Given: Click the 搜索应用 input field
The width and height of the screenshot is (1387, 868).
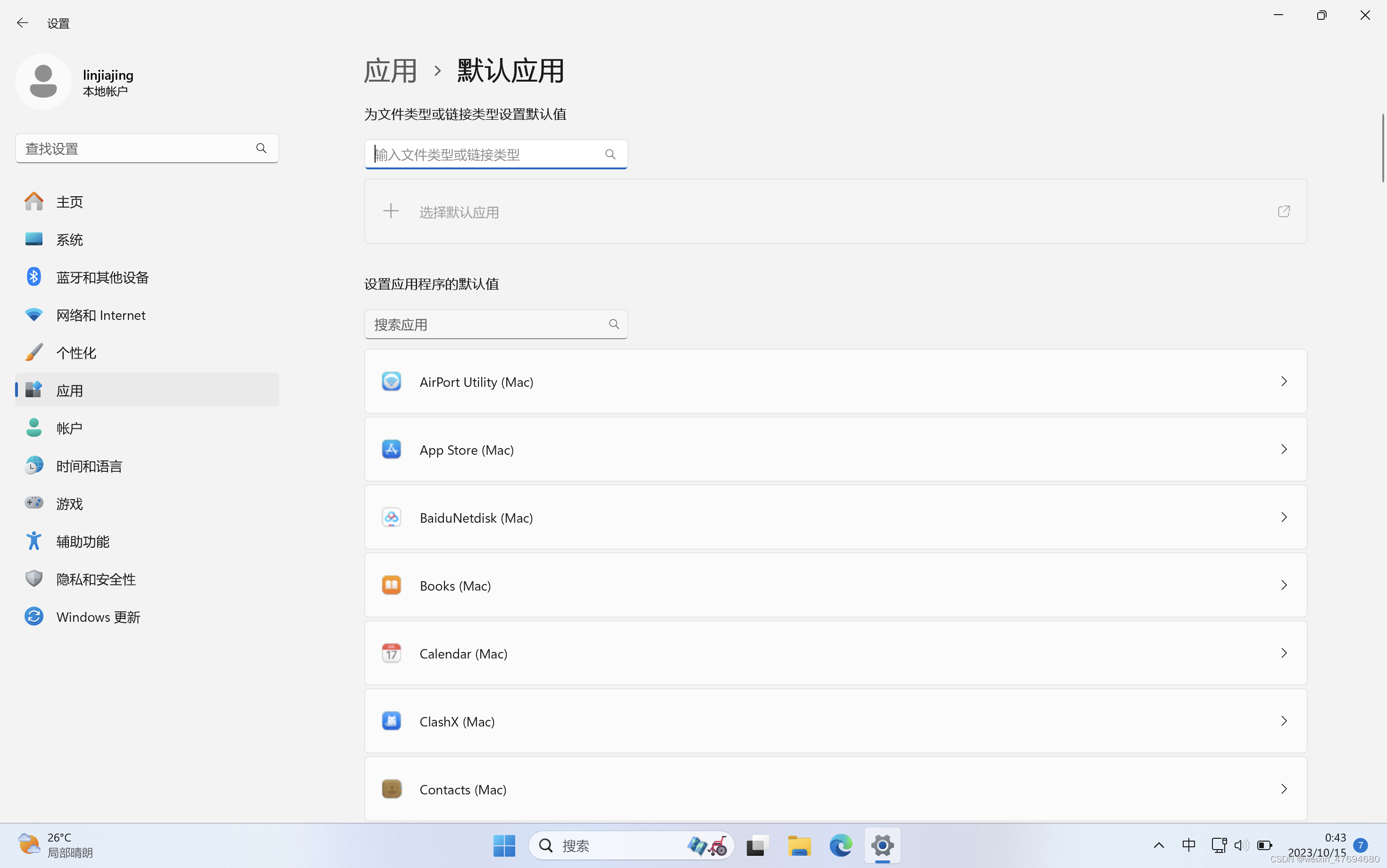Looking at the screenshot, I should point(485,325).
